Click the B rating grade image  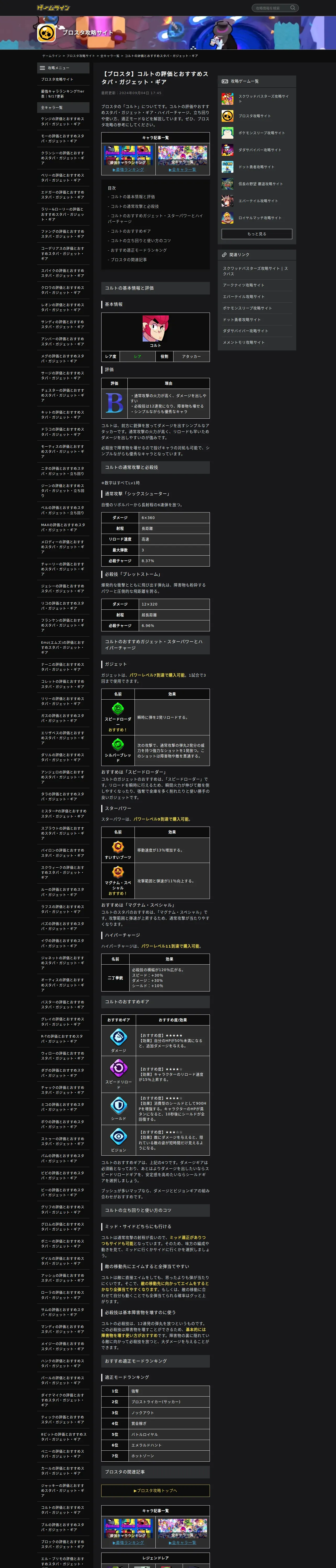click(115, 403)
